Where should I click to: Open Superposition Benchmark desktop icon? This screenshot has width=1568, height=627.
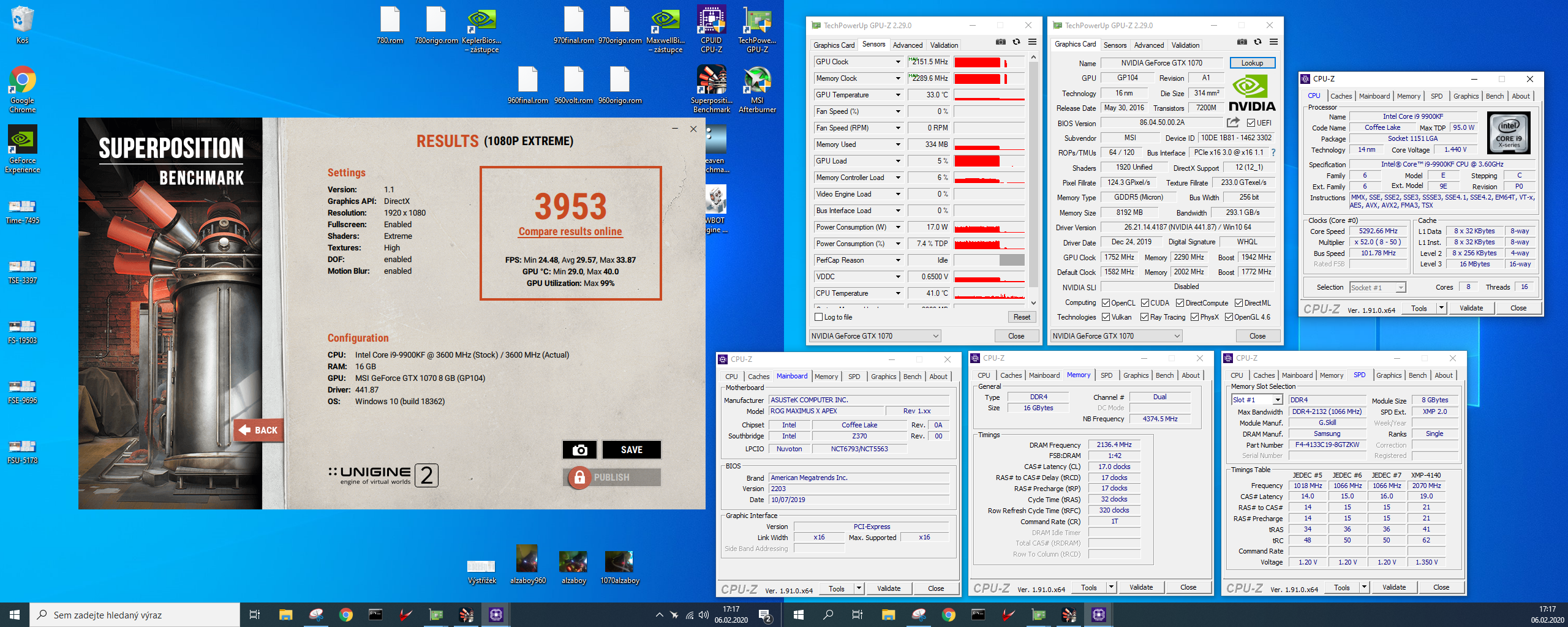(712, 89)
